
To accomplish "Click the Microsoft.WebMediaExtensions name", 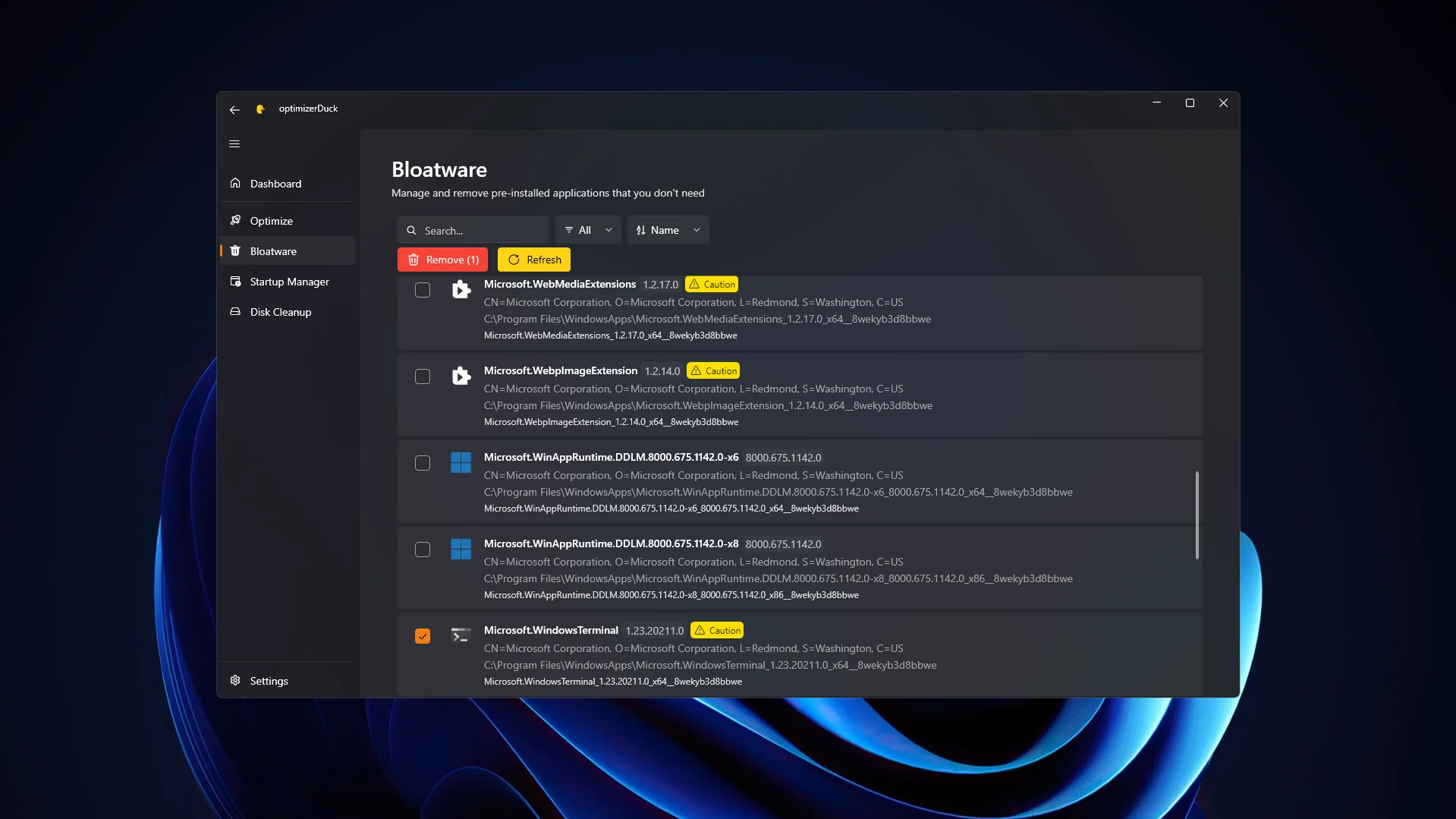I will [560, 285].
